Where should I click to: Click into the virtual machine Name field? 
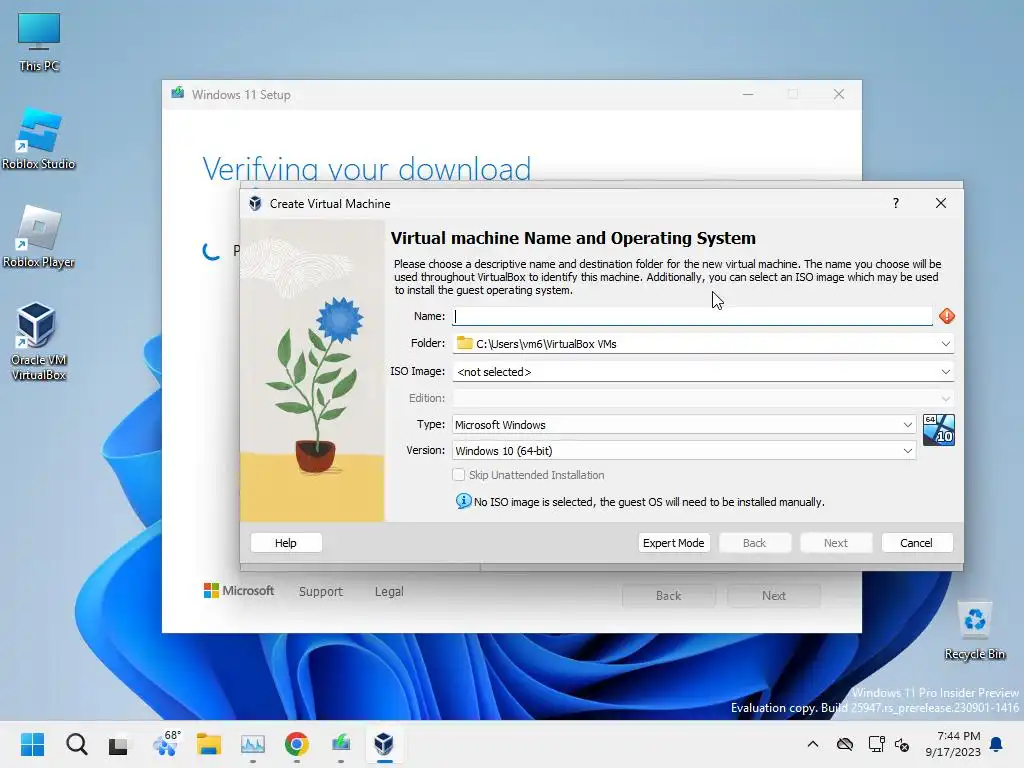[x=692, y=316]
